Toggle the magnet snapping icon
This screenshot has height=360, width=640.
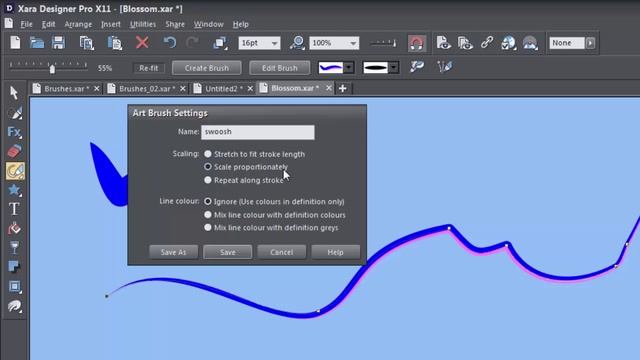click(417, 43)
